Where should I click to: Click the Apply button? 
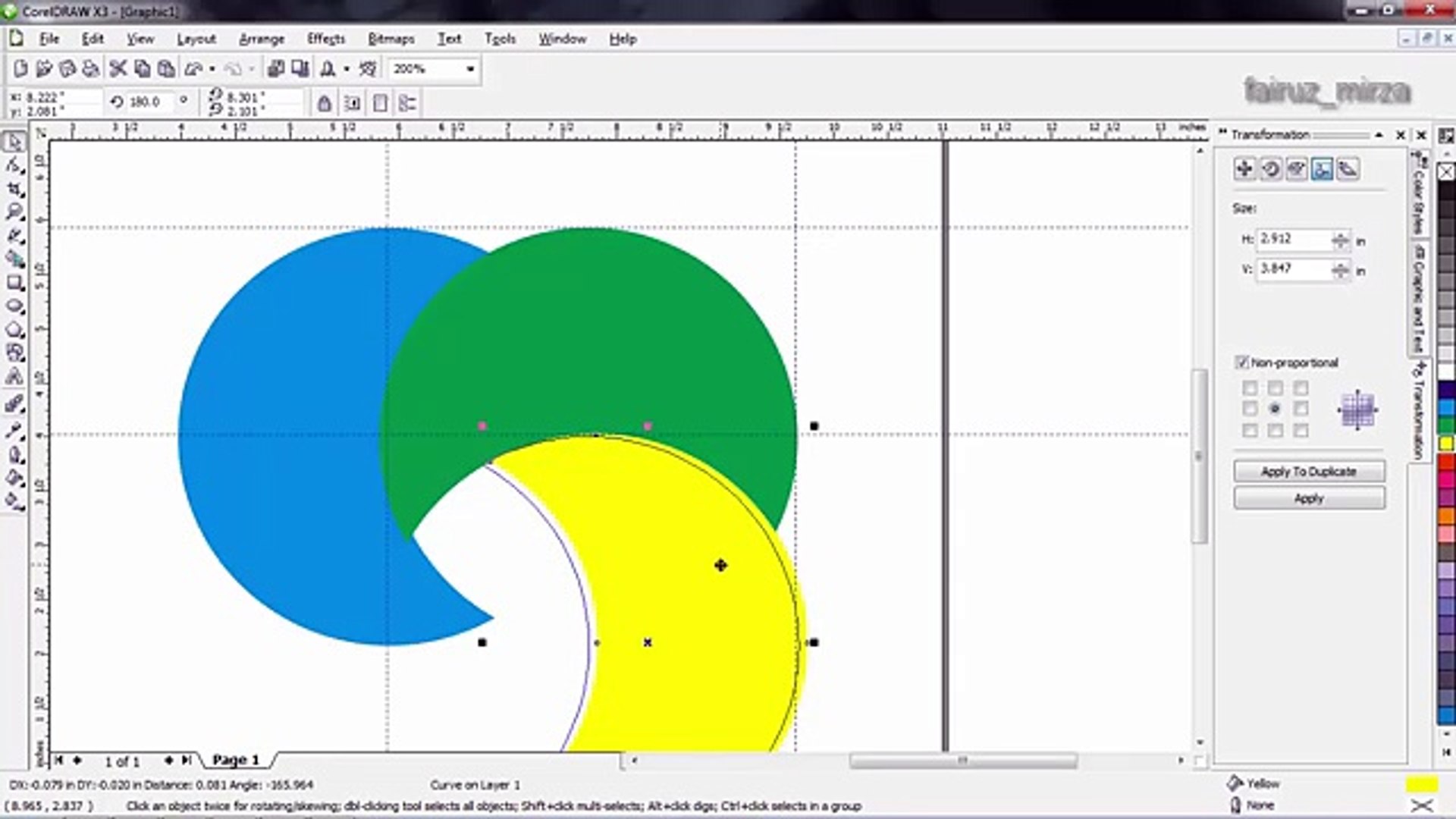(x=1309, y=498)
